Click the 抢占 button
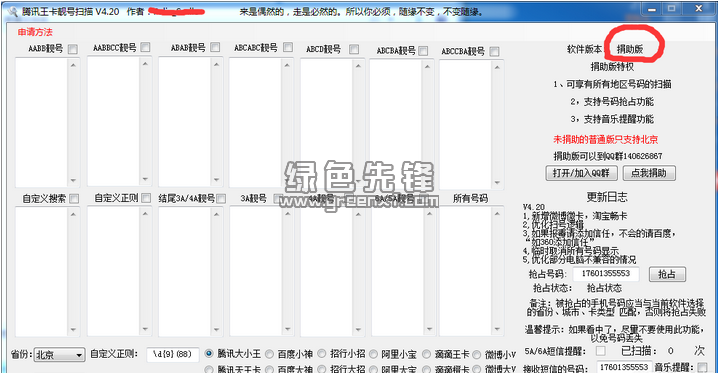The height and width of the screenshot is (373, 718). [x=667, y=274]
